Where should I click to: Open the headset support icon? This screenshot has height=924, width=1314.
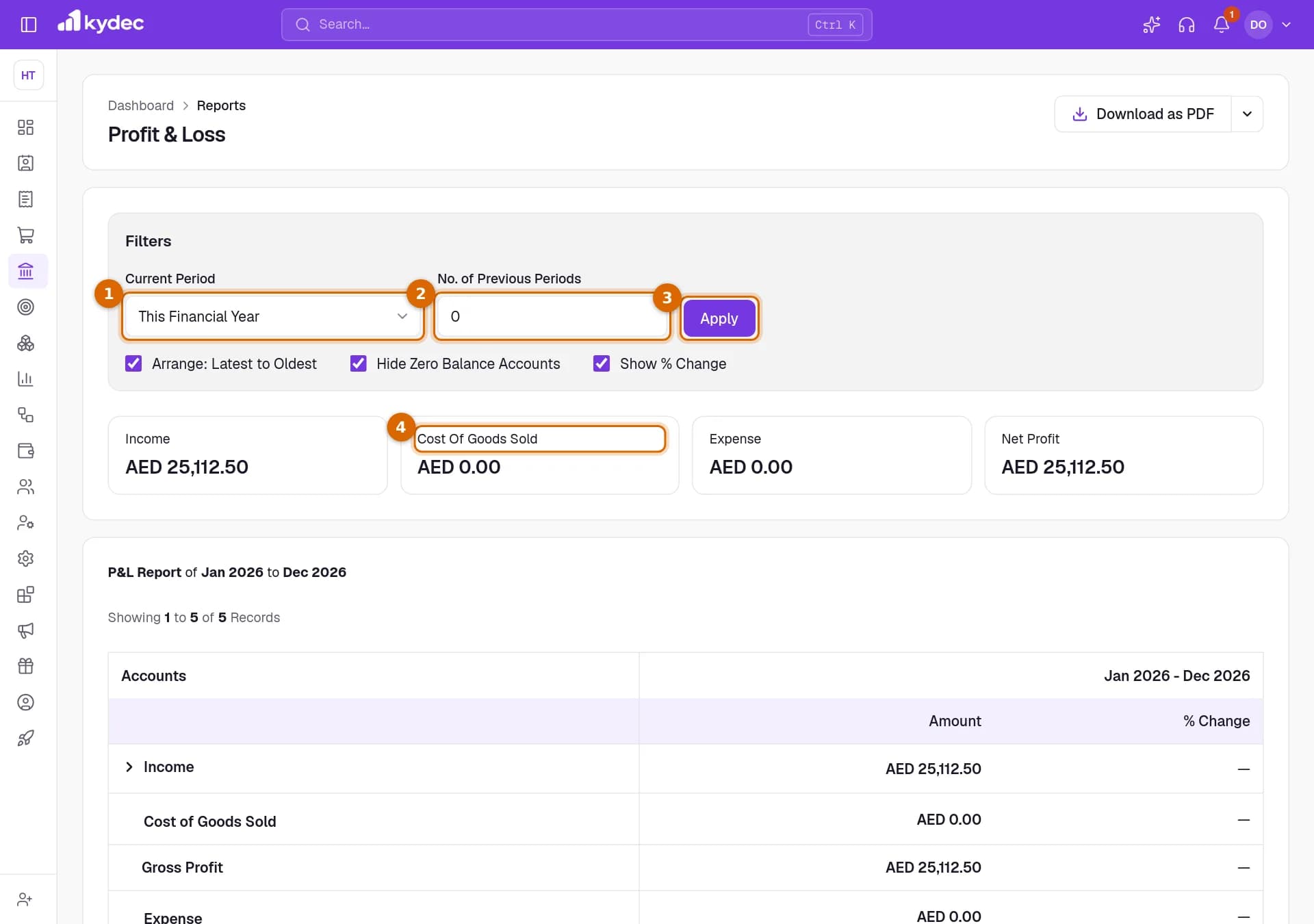1186,25
